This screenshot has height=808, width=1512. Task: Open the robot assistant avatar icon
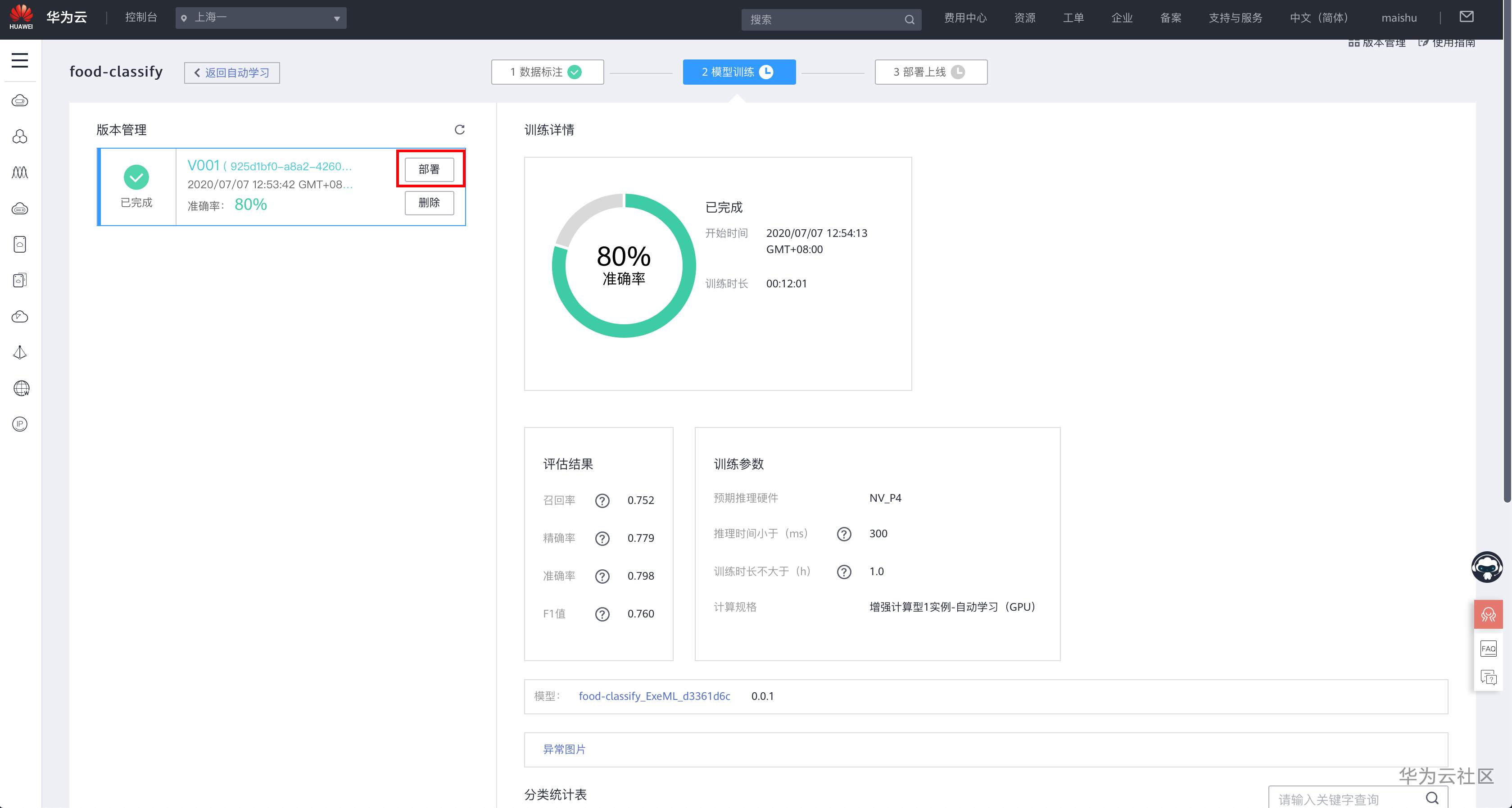coord(1486,567)
